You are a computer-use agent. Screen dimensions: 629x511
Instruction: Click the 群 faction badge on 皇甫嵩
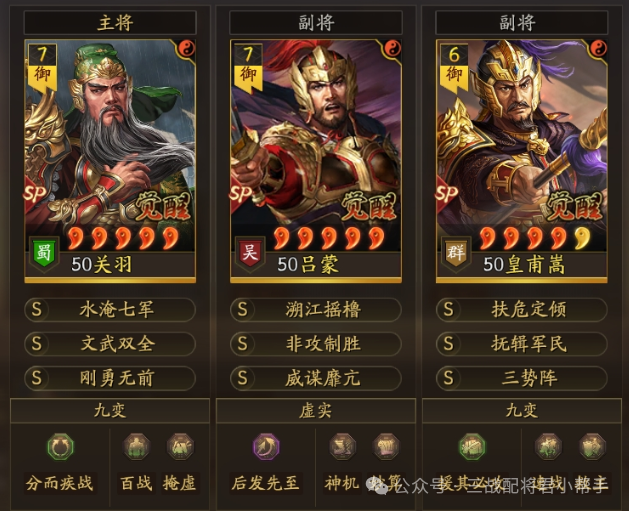pyautogui.click(x=456, y=253)
